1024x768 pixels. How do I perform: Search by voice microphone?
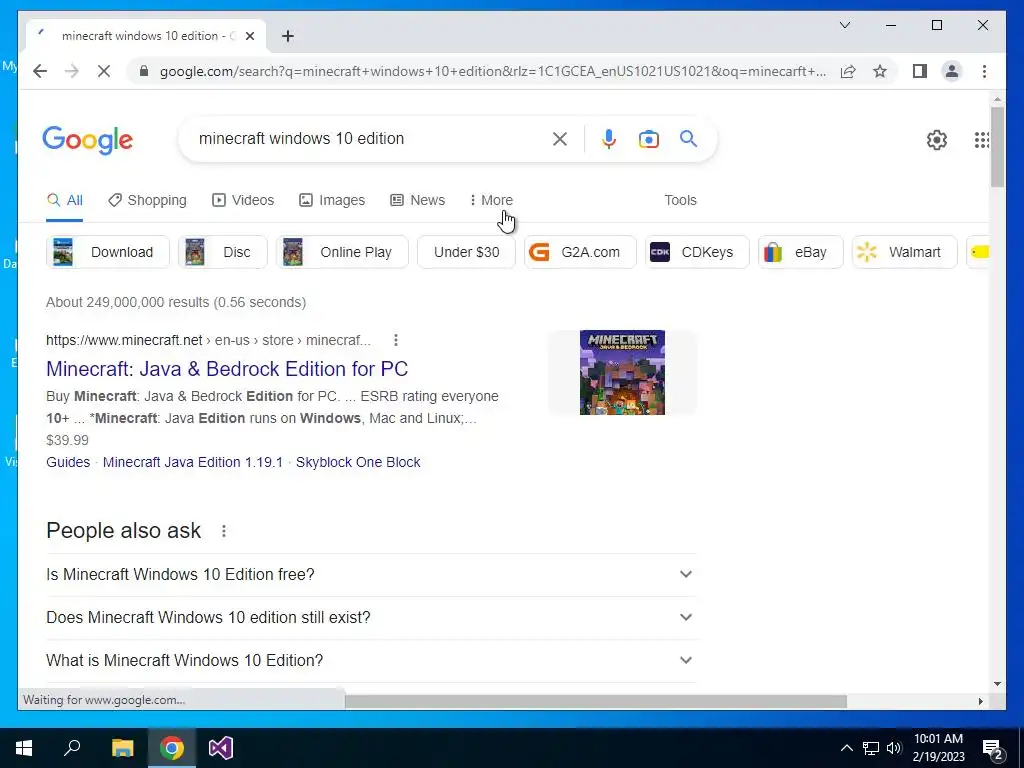[609, 138]
